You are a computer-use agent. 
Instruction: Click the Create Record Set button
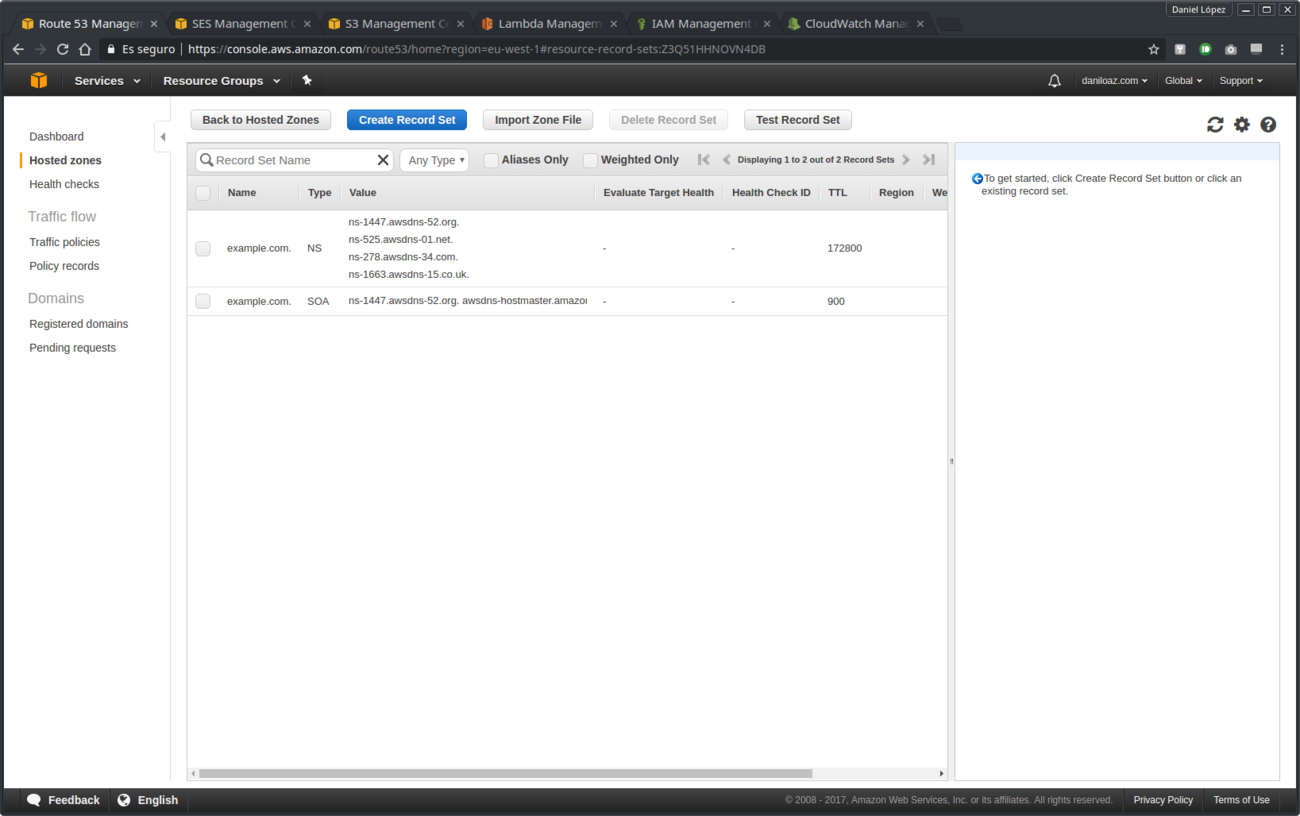(406, 119)
